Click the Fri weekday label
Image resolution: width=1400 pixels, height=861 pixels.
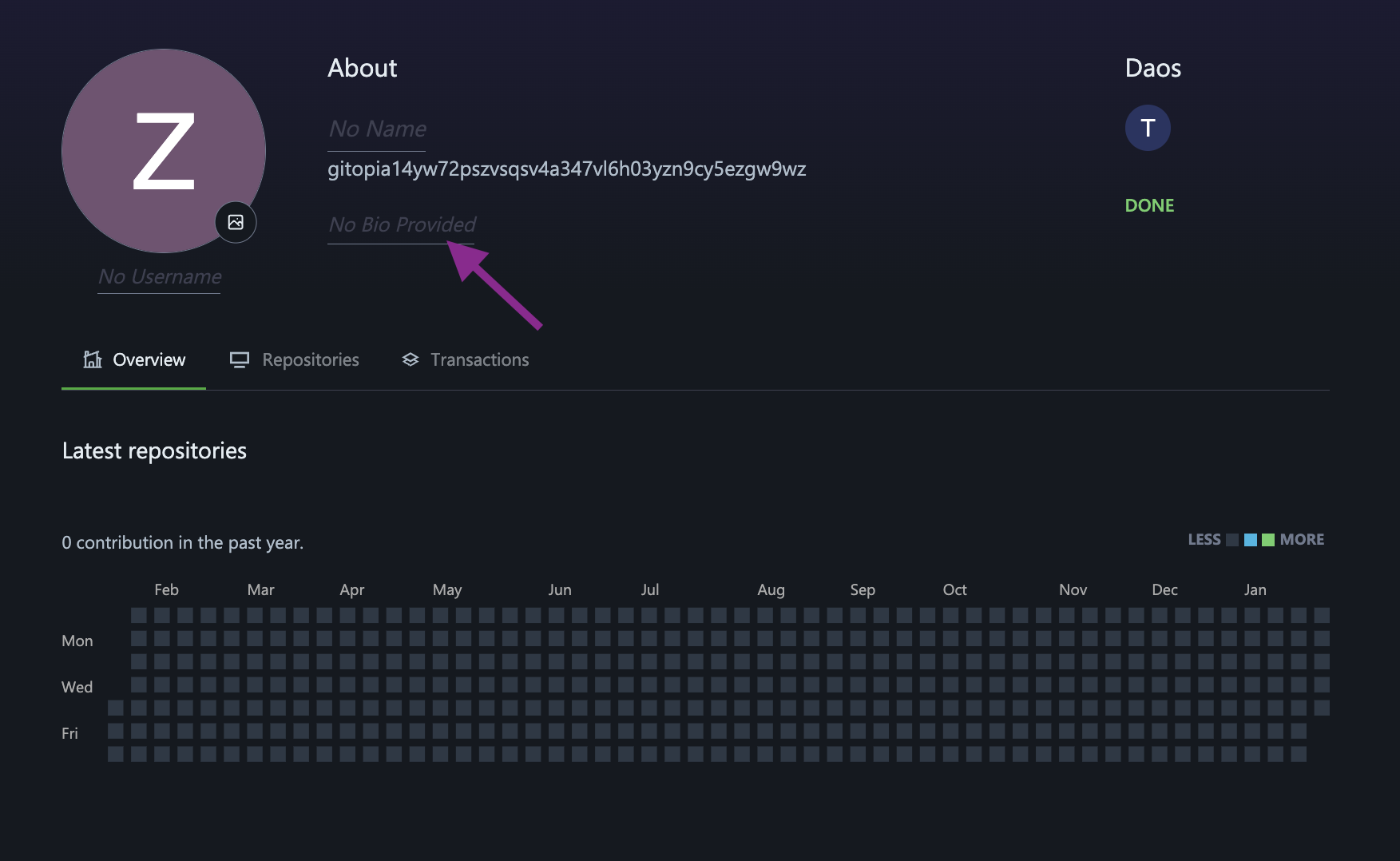coord(69,733)
